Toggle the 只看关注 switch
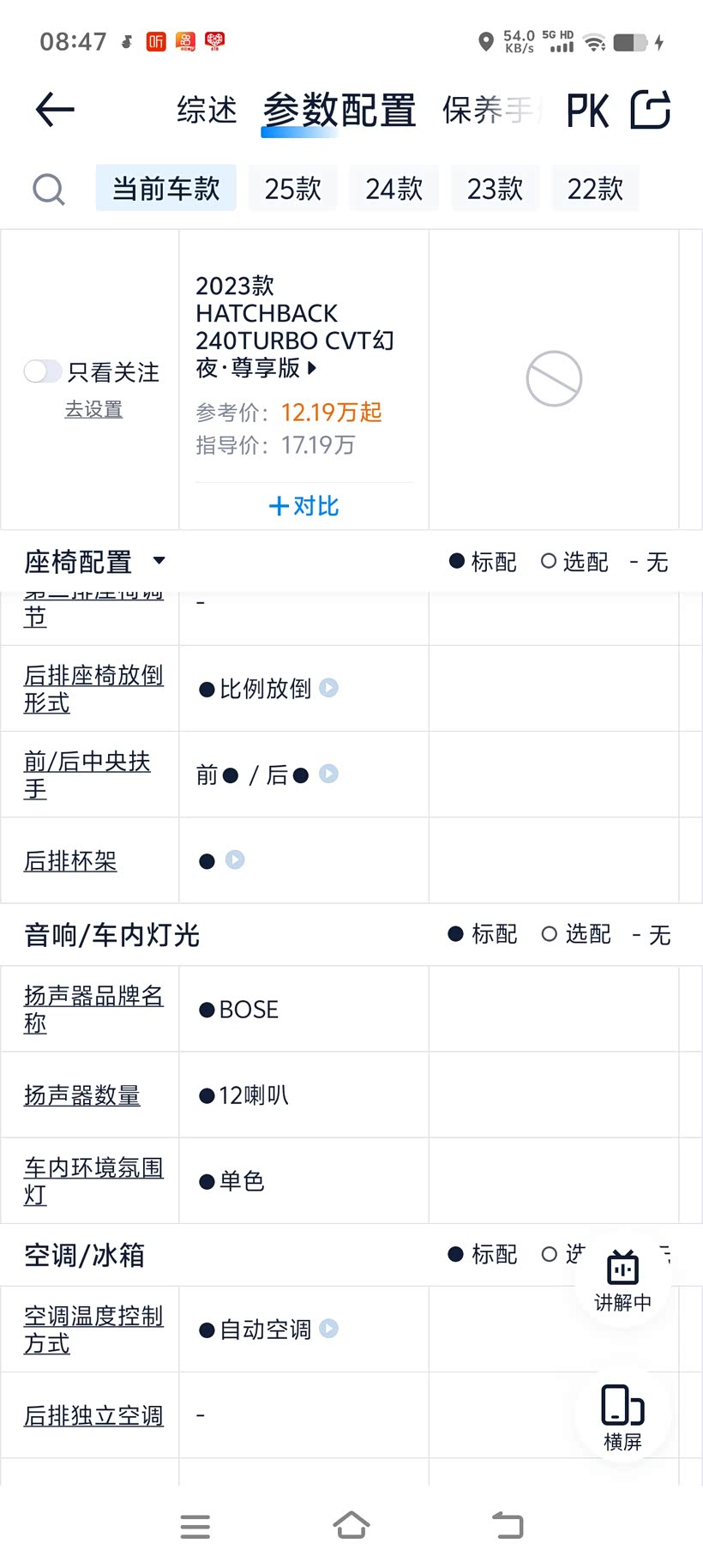Screen dimensions: 703x1568 (42, 371)
